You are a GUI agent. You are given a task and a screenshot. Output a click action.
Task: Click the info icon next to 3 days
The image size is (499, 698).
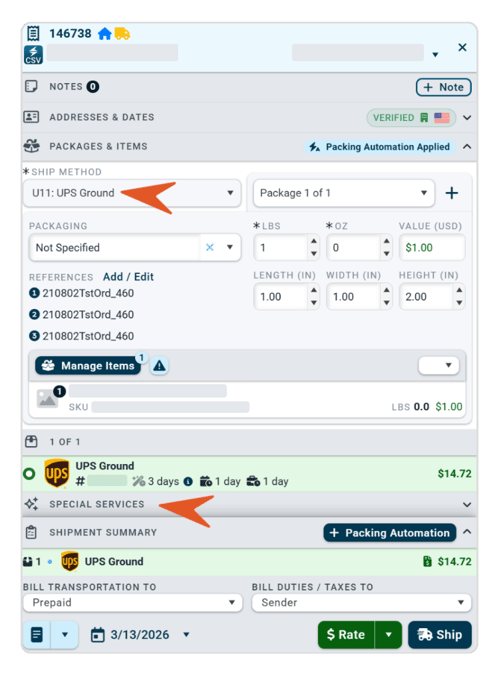[x=188, y=482]
